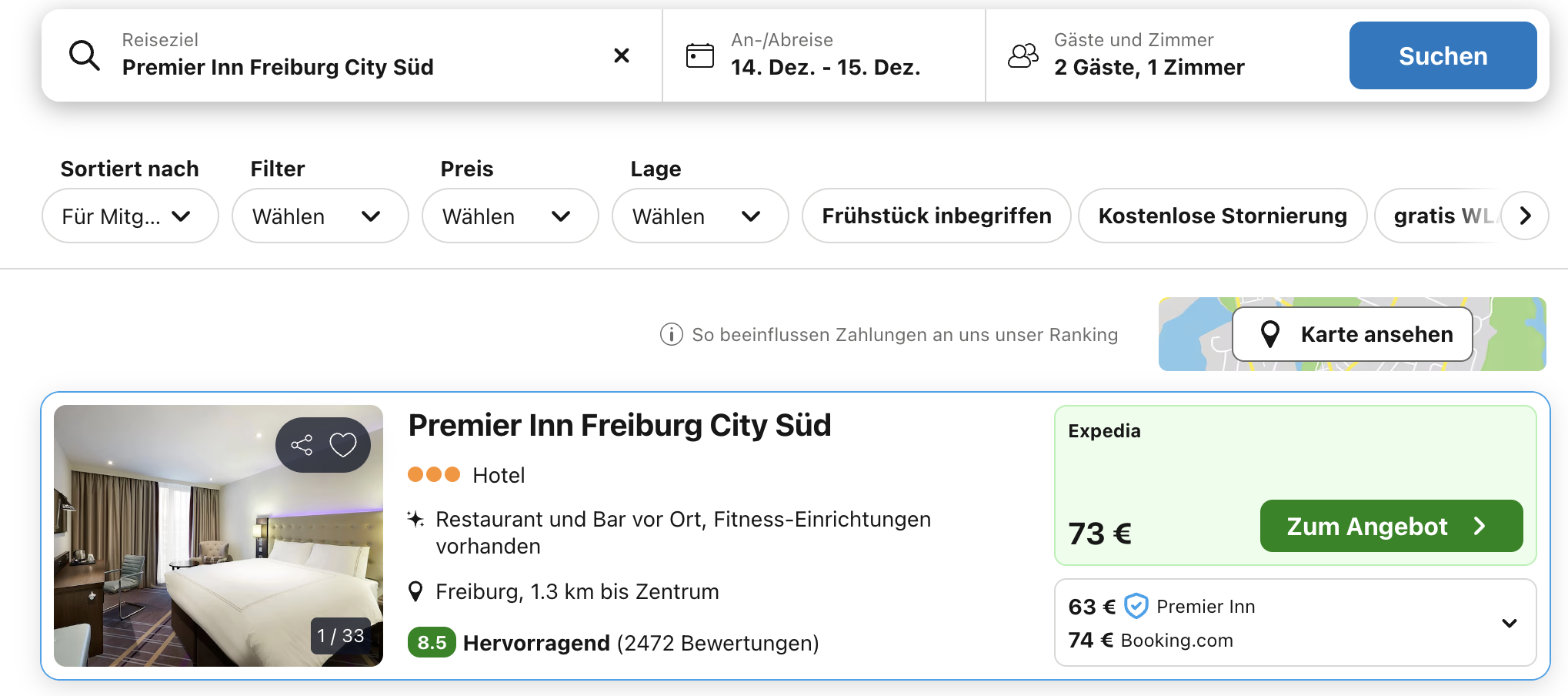This screenshot has height=696, width=1568.
Task: Click the map pin icon by Freiburg location
Action: pyautogui.click(x=415, y=591)
